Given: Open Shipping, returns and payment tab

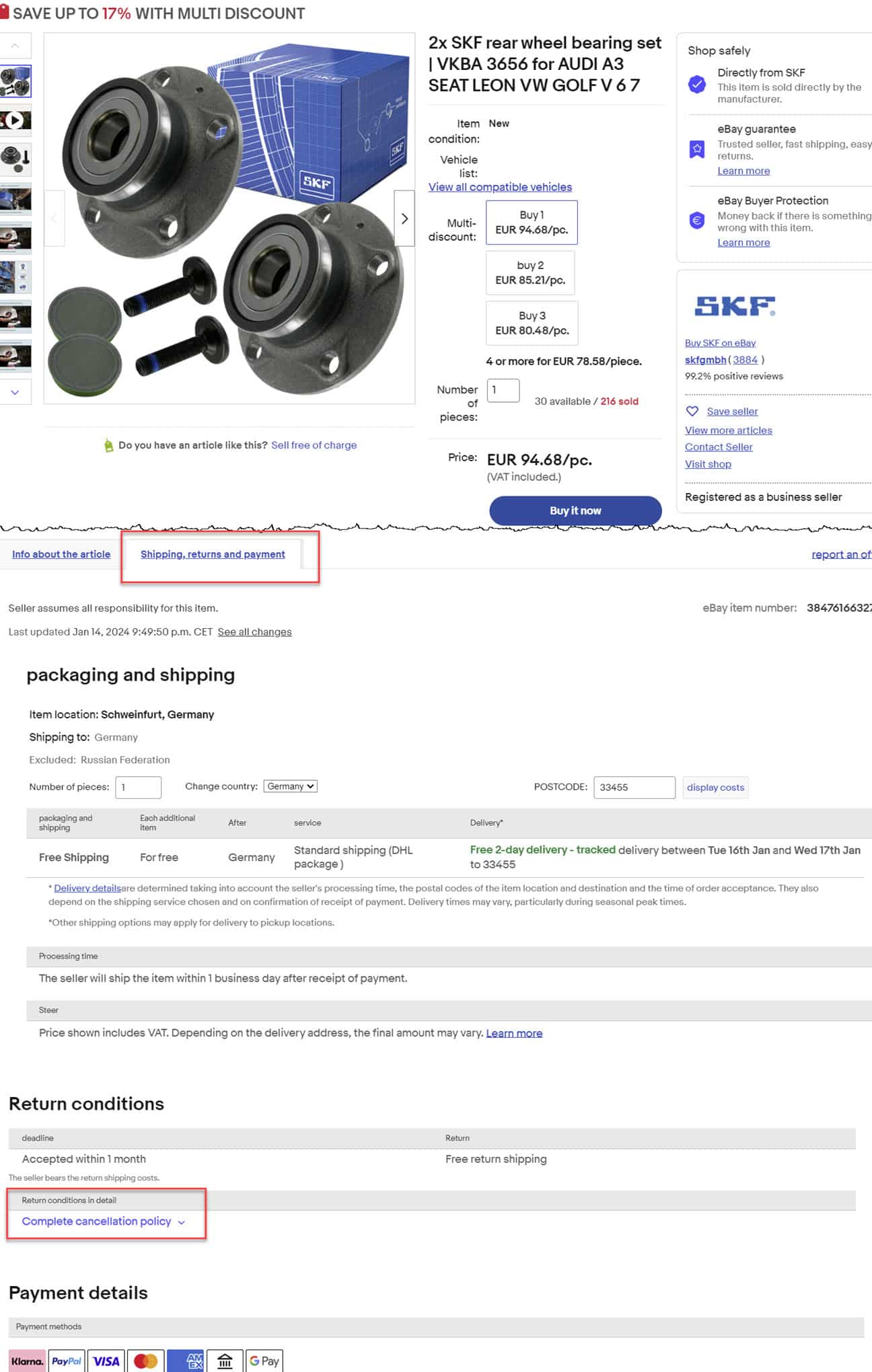Looking at the screenshot, I should (x=213, y=554).
